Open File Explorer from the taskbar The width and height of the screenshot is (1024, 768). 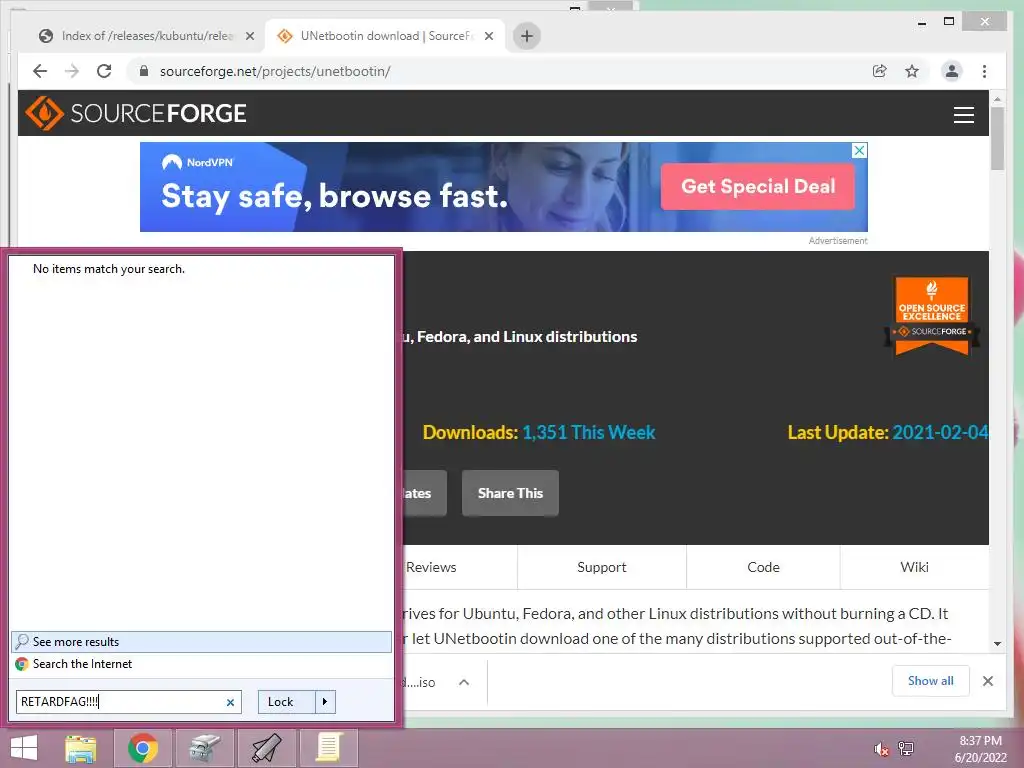click(x=81, y=748)
